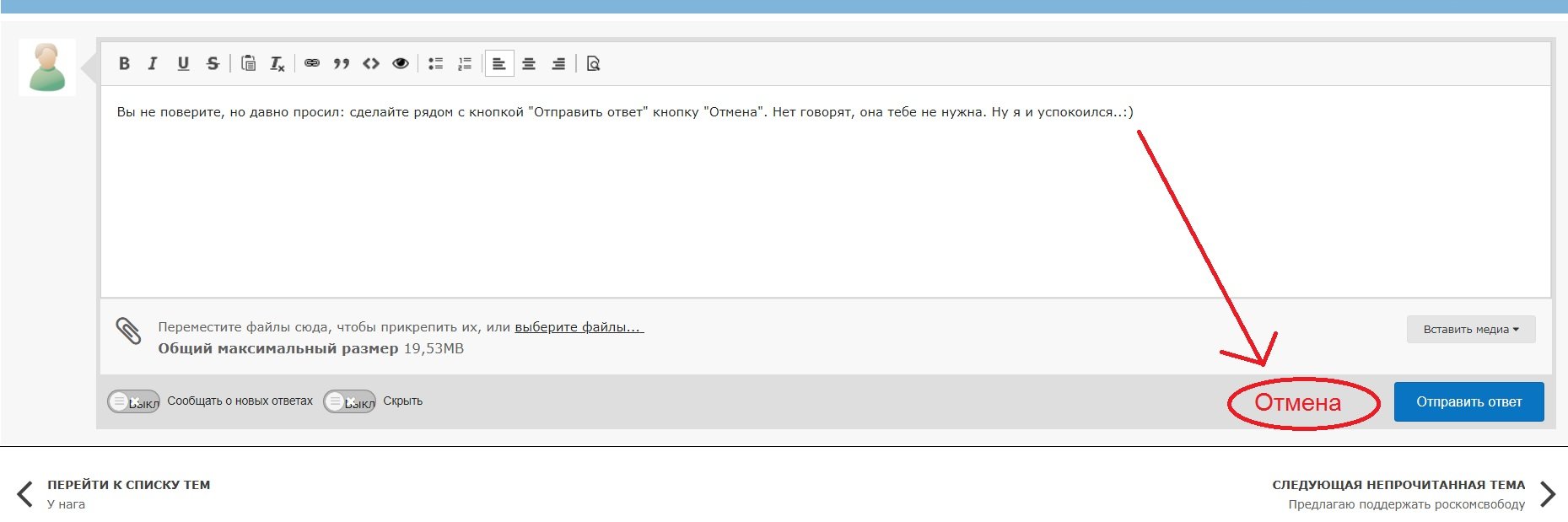Open the post preview icon
This screenshot has height=522, width=1568.
(x=593, y=63)
